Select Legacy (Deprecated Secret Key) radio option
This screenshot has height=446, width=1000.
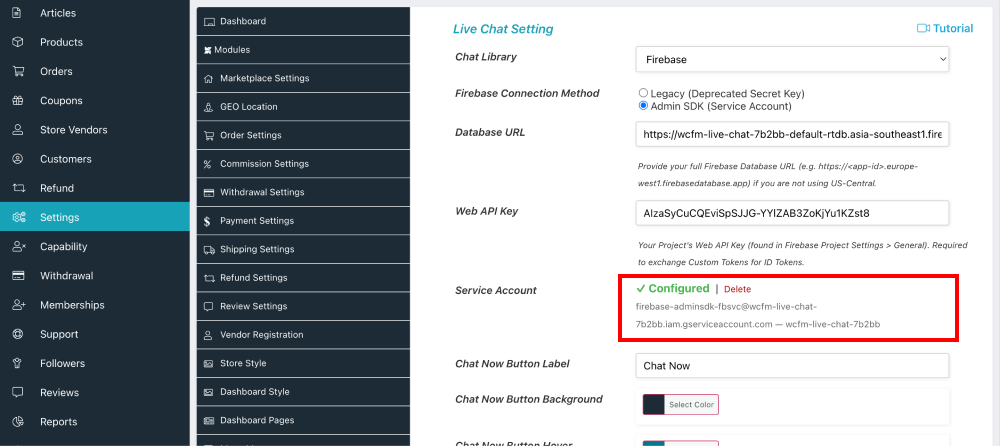coord(643,93)
